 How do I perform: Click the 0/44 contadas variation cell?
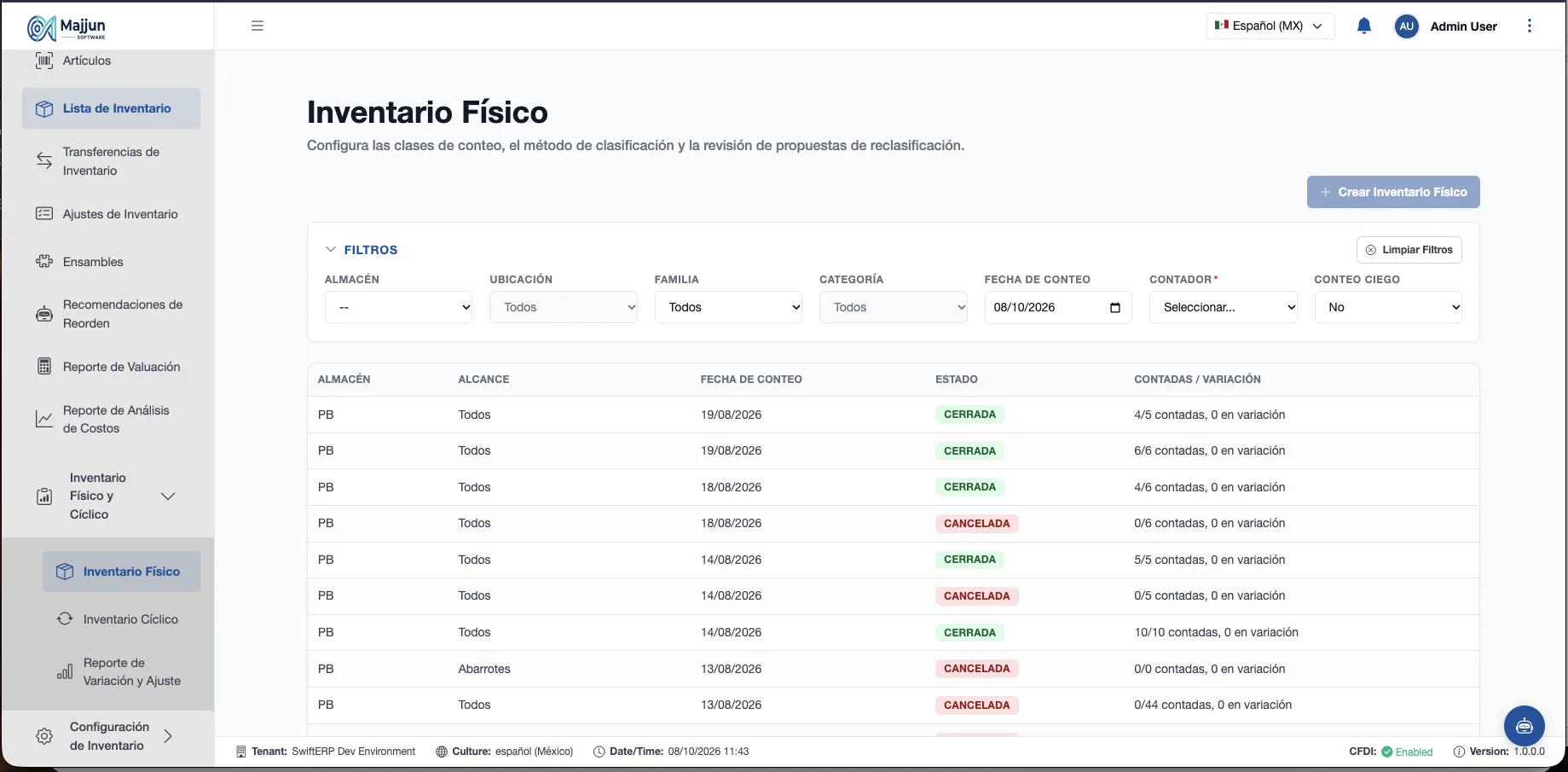click(1212, 705)
